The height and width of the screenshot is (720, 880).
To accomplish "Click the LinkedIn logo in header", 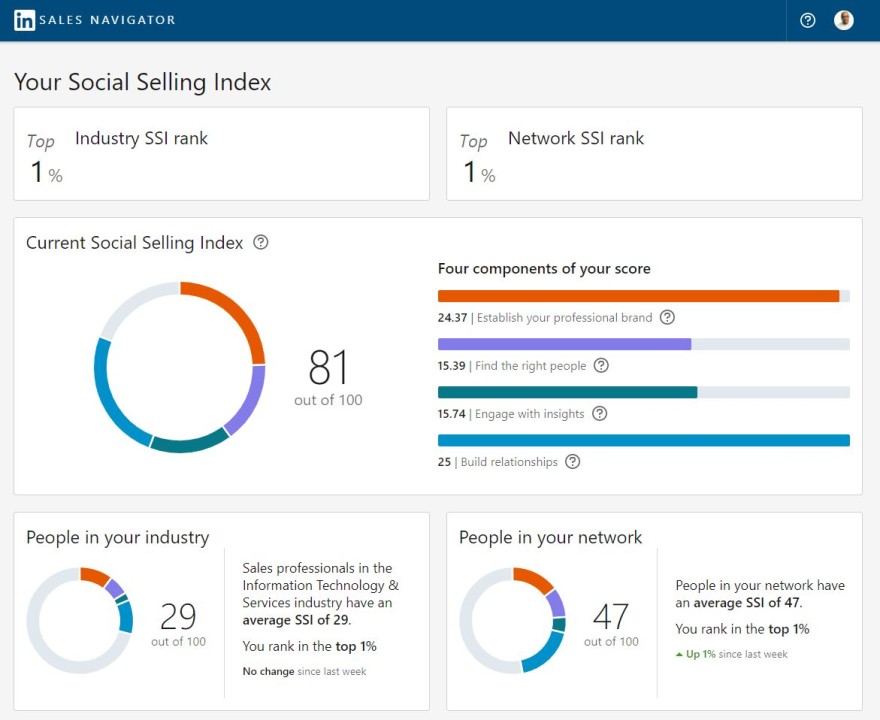I will (x=24, y=20).
